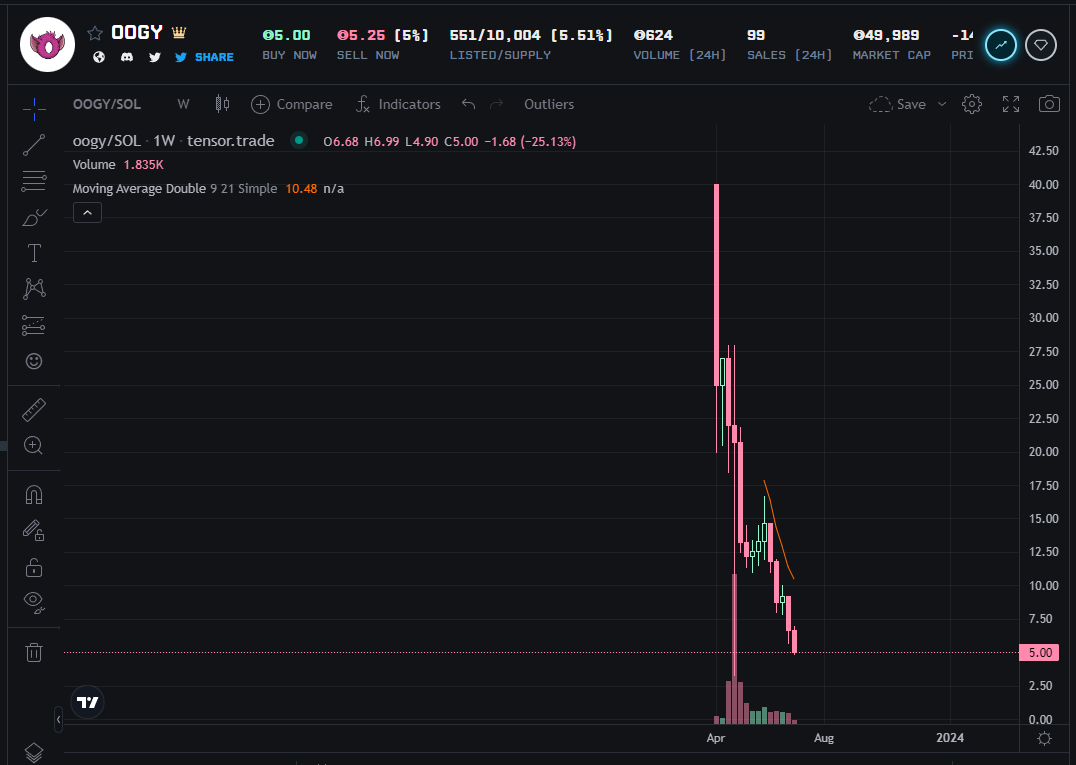Favorite OOGY with the star icon
The height and width of the screenshot is (765, 1076).
(95, 33)
